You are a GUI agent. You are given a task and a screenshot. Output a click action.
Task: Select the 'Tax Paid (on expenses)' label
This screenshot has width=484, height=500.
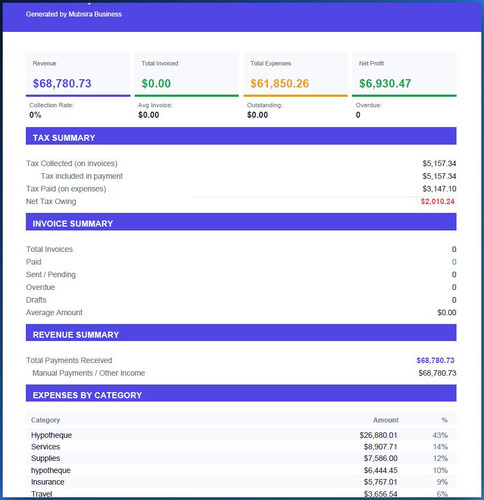(66, 189)
